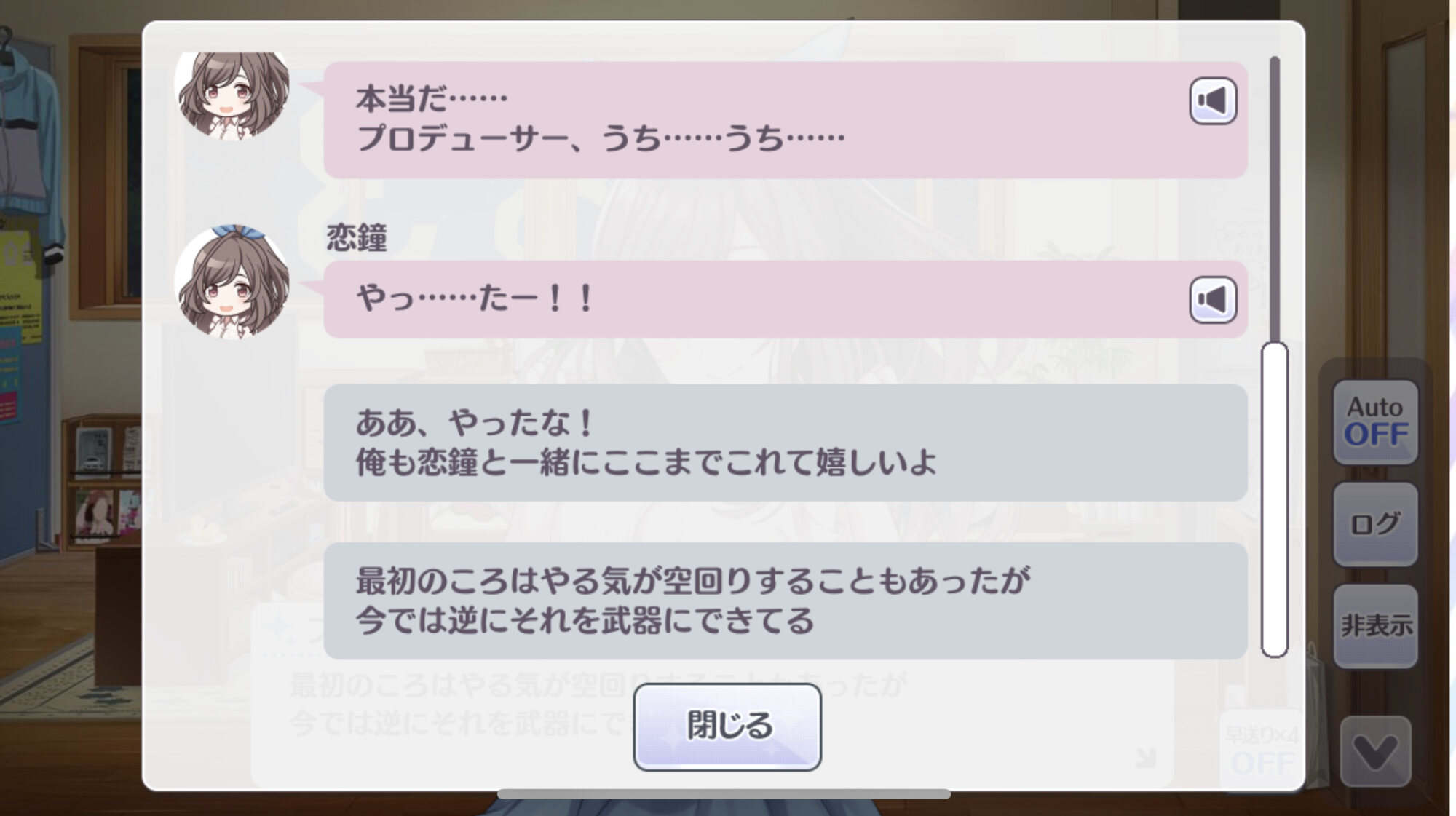Select the やっ……たー！！ pink message bubble

click(x=786, y=299)
